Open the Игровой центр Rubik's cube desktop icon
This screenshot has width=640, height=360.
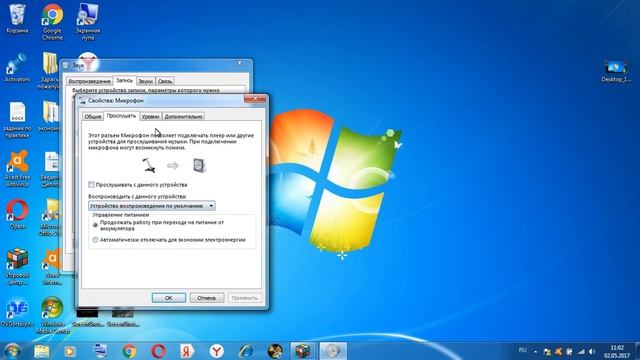point(17,266)
